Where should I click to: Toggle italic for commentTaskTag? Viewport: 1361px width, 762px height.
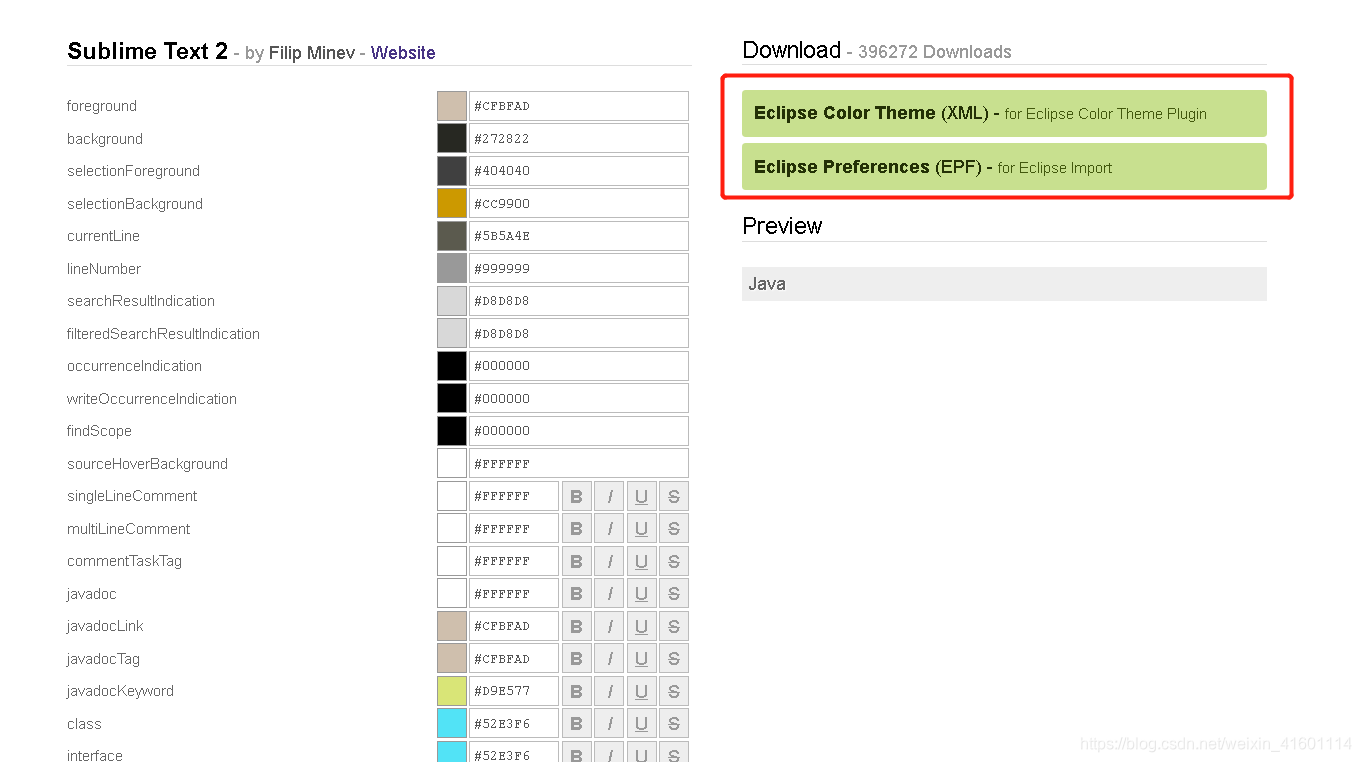[609, 561]
